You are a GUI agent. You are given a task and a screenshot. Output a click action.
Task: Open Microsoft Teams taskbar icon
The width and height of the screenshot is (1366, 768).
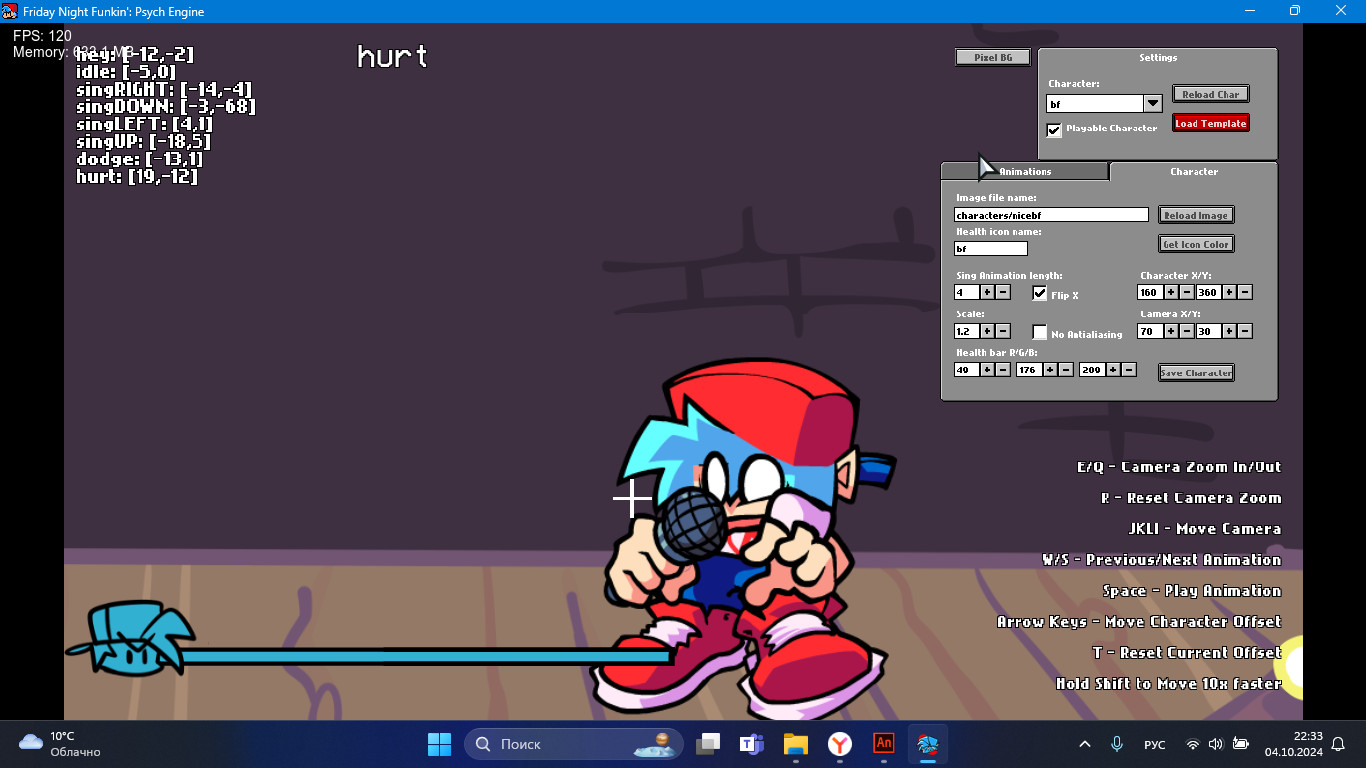point(751,744)
